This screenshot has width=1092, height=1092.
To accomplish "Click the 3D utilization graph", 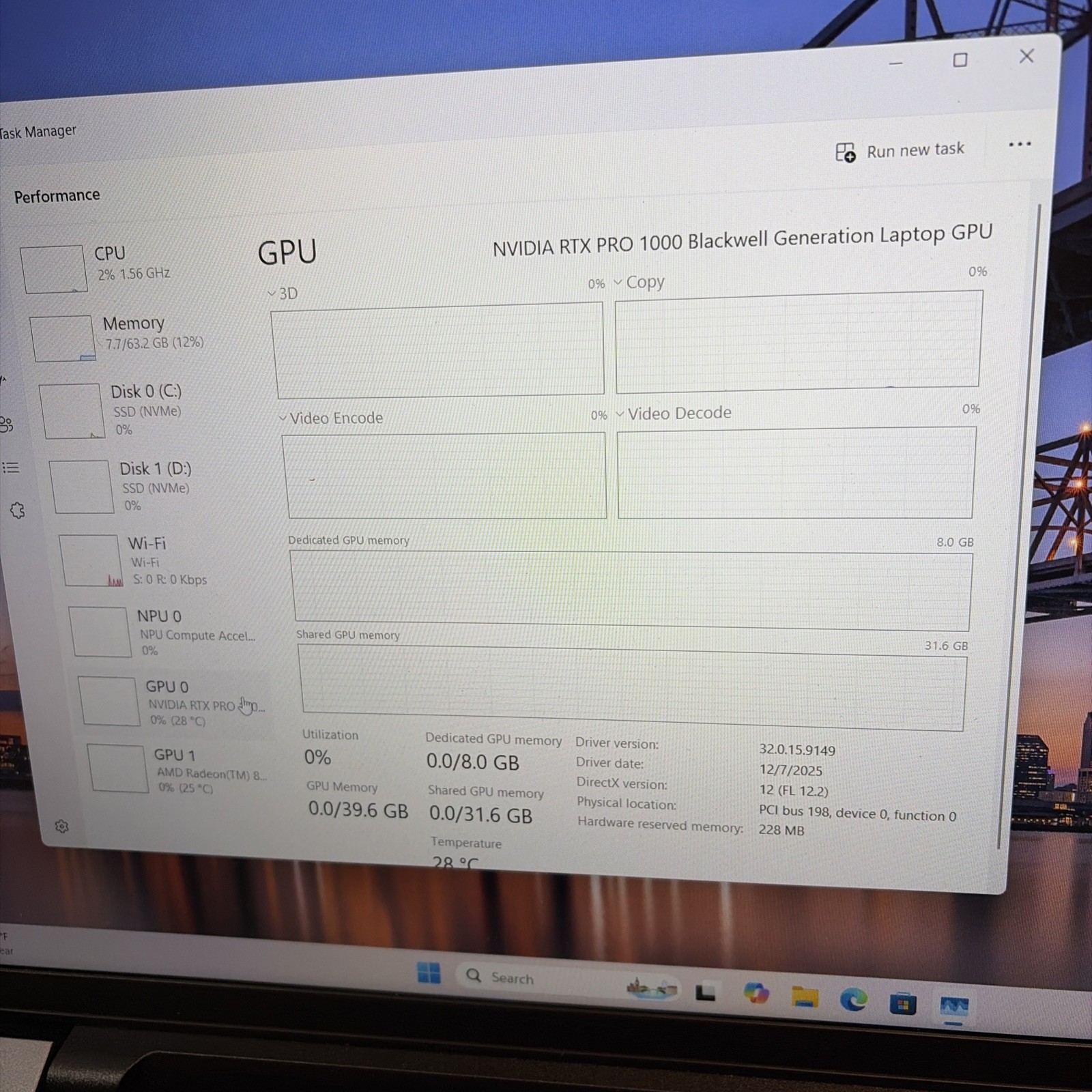I will [x=438, y=349].
